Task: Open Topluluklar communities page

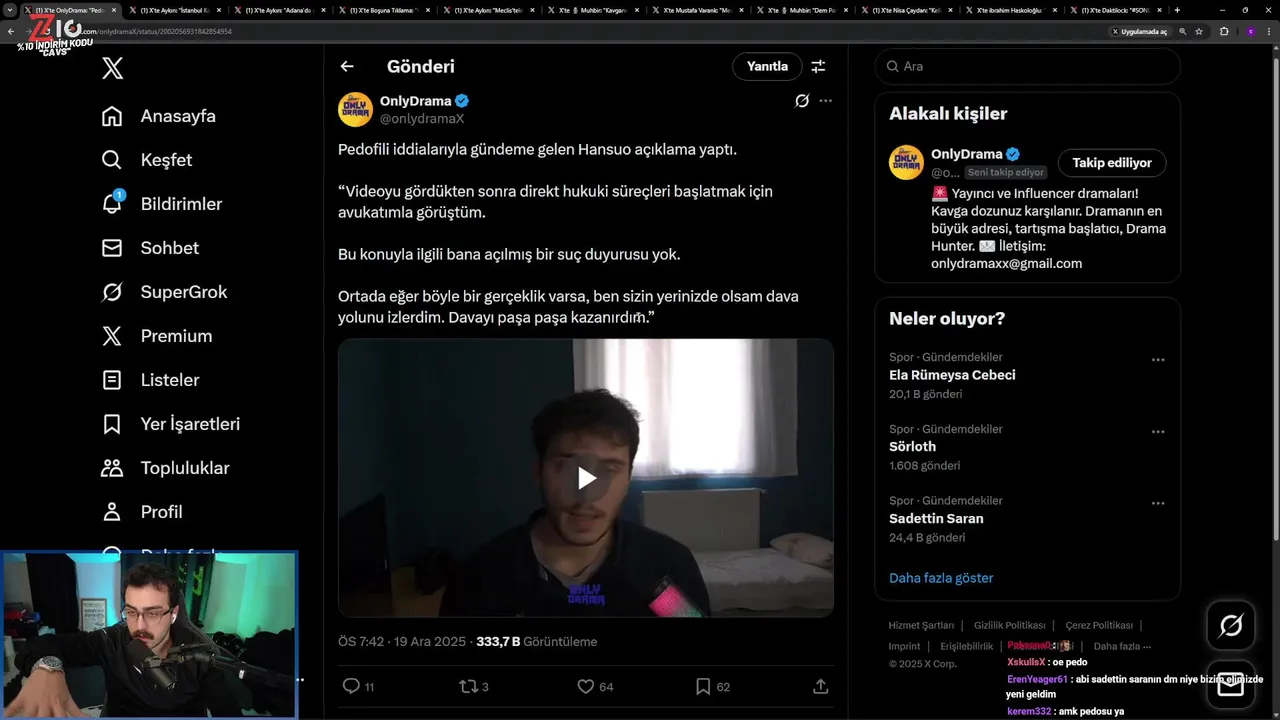Action: (x=165, y=468)
